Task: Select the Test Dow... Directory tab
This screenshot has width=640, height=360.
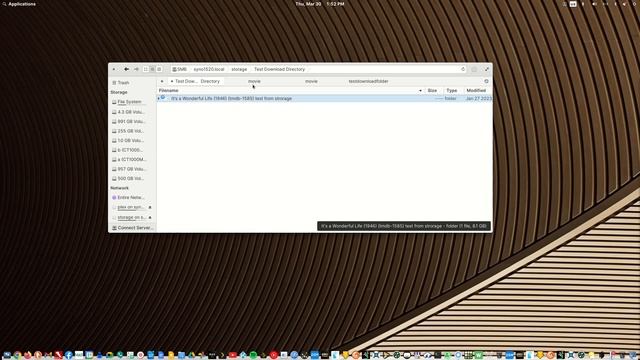Action: (x=195, y=81)
